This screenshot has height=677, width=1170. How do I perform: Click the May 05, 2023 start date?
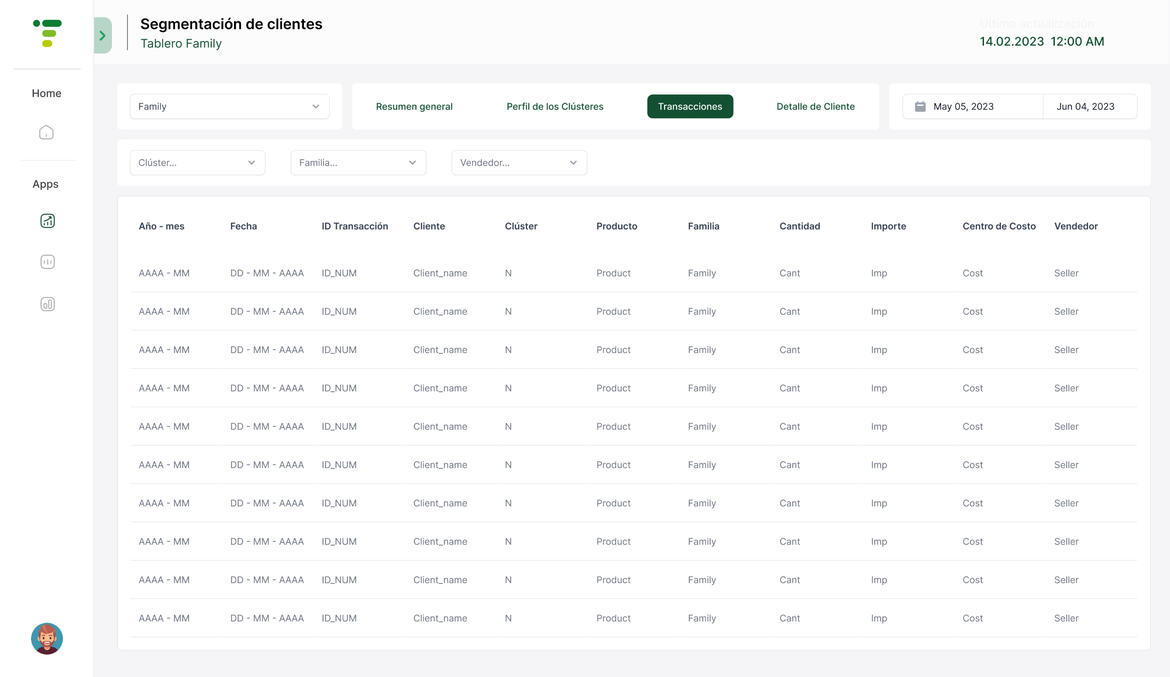pos(963,107)
